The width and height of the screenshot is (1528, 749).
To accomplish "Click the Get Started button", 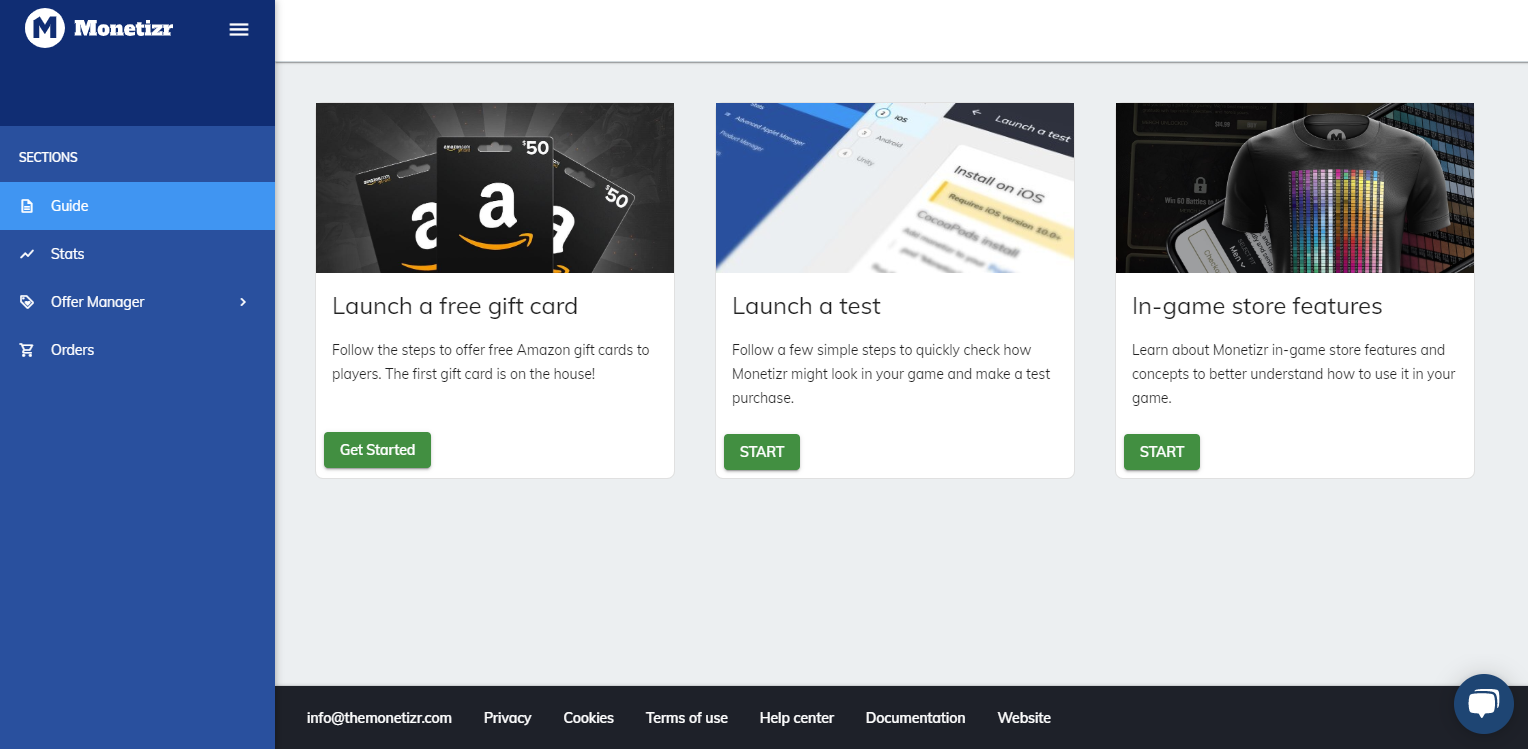I will pos(377,450).
